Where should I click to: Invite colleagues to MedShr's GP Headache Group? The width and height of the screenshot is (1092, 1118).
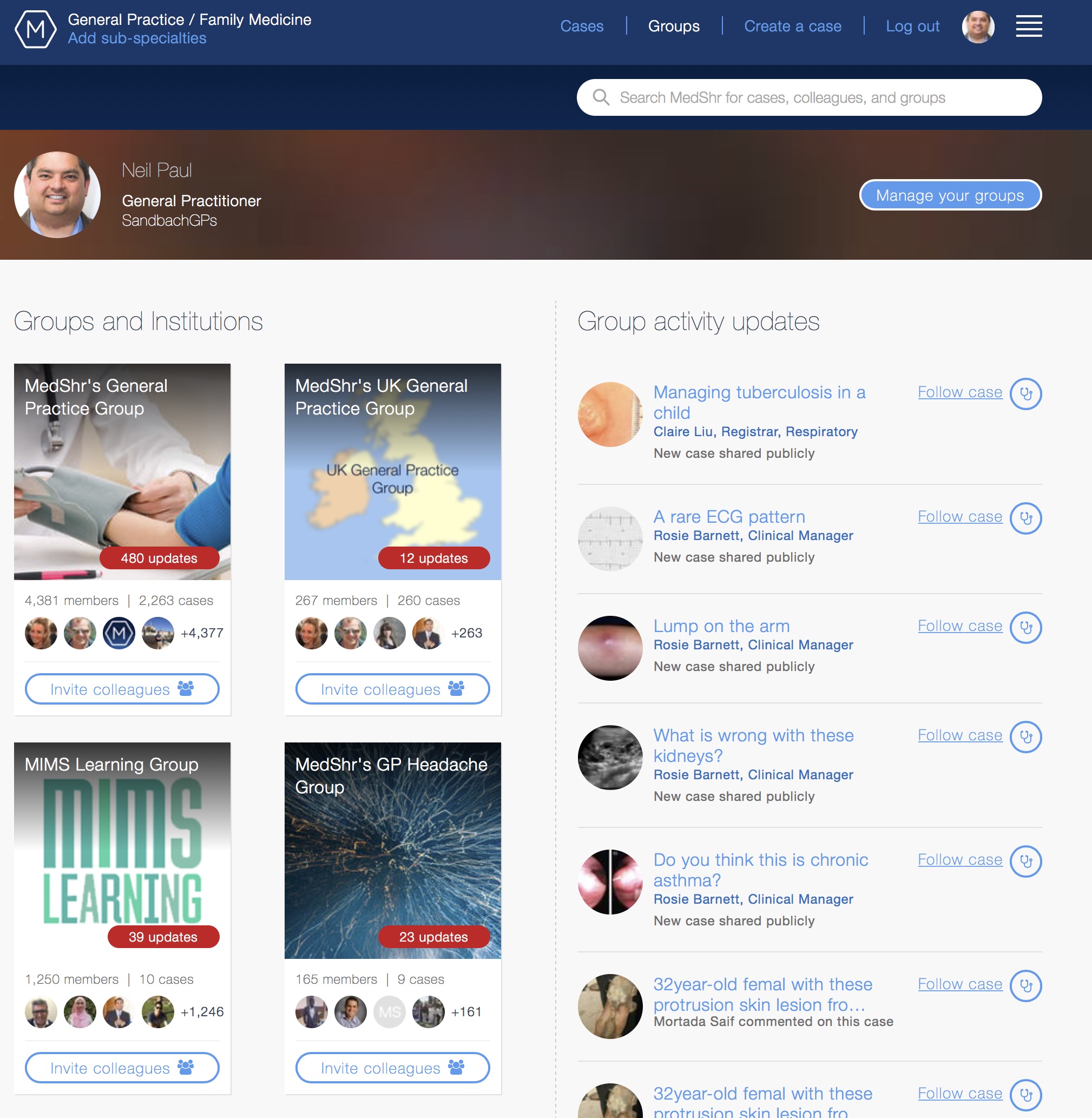pos(393,1068)
